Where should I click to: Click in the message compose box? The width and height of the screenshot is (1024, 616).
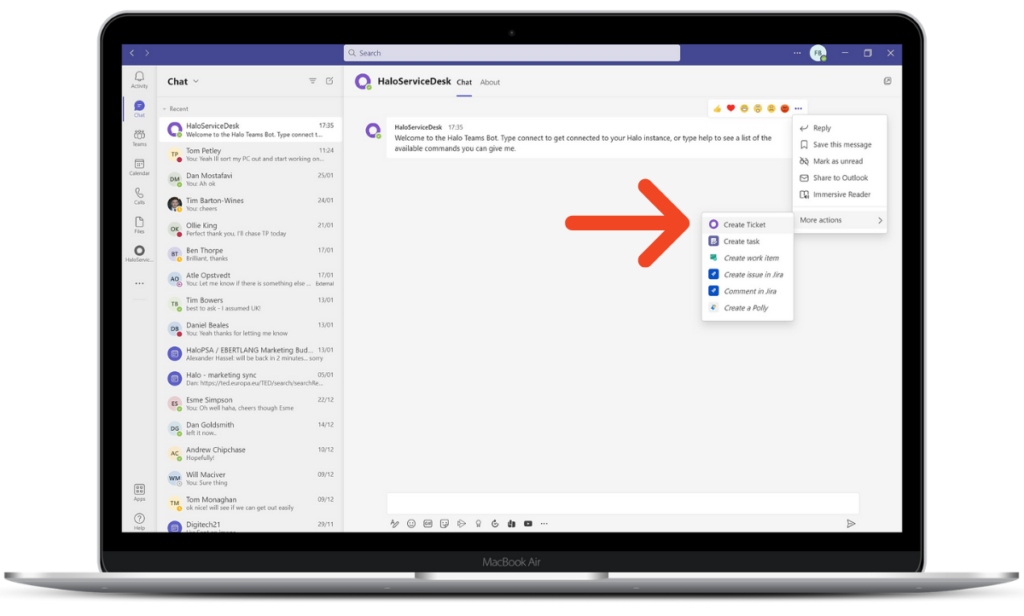(622, 504)
